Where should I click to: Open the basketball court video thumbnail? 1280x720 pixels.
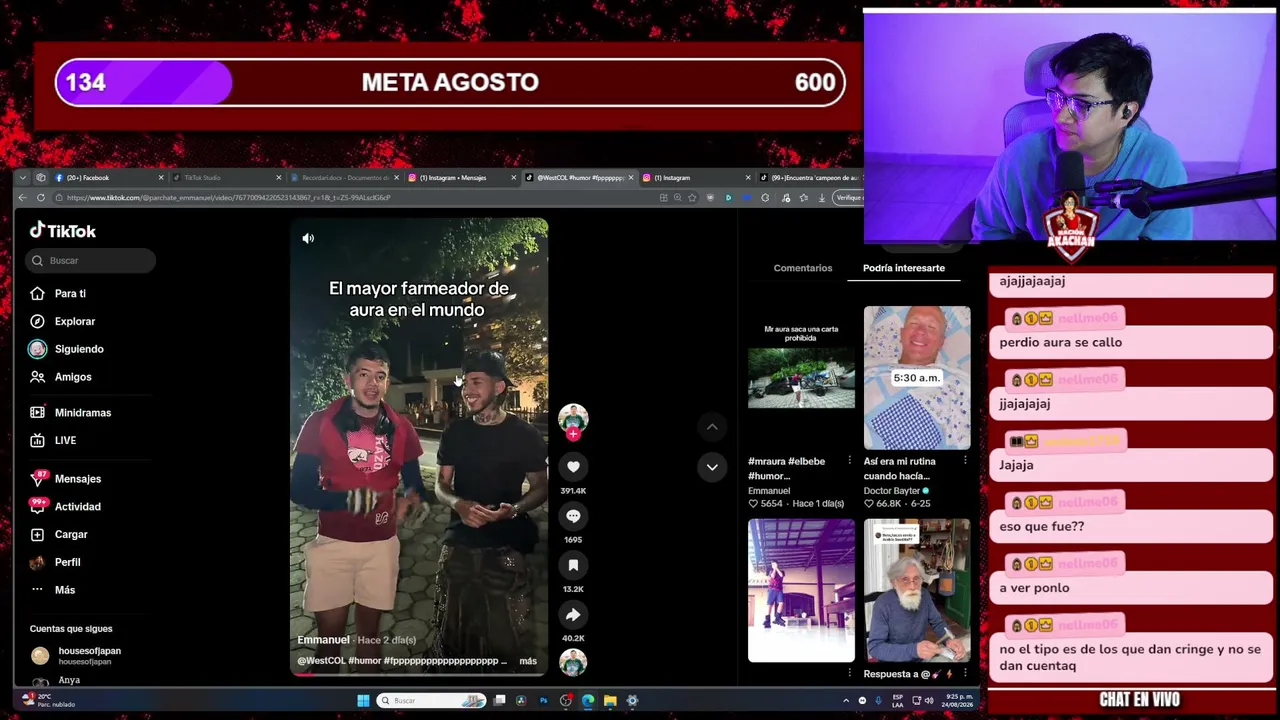click(801, 590)
